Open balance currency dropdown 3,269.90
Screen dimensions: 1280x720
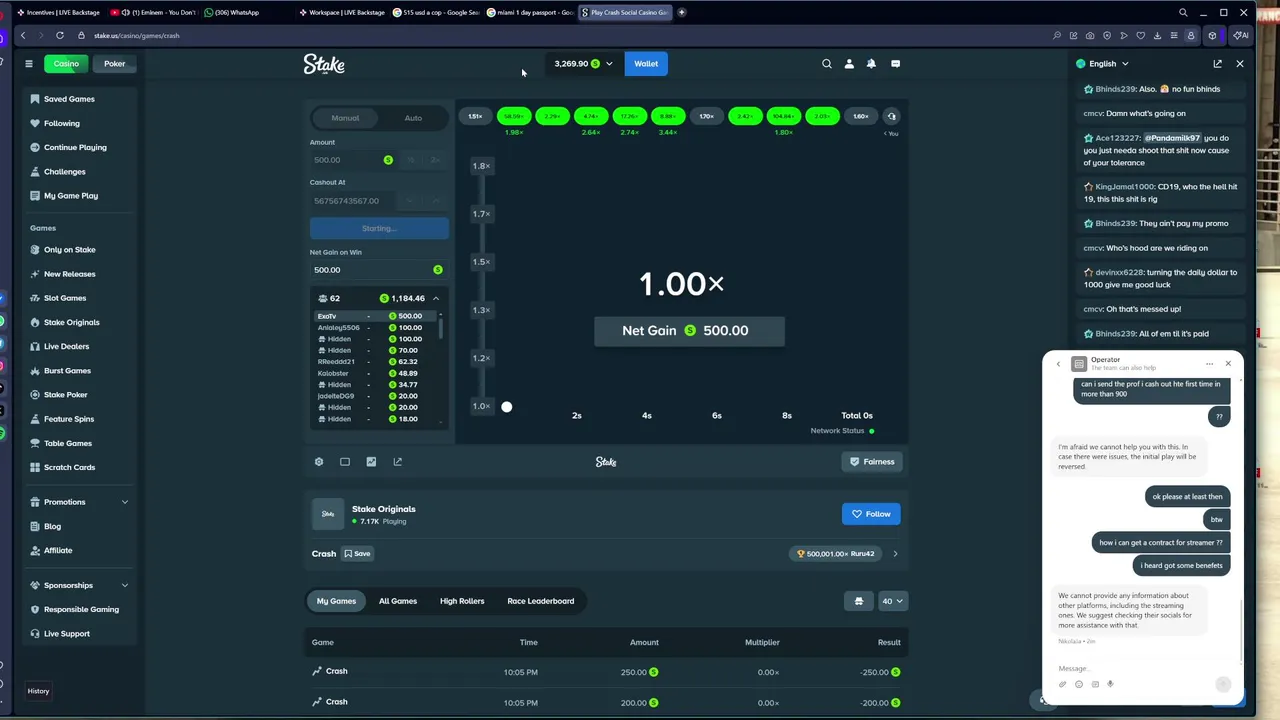click(x=584, y=64)
